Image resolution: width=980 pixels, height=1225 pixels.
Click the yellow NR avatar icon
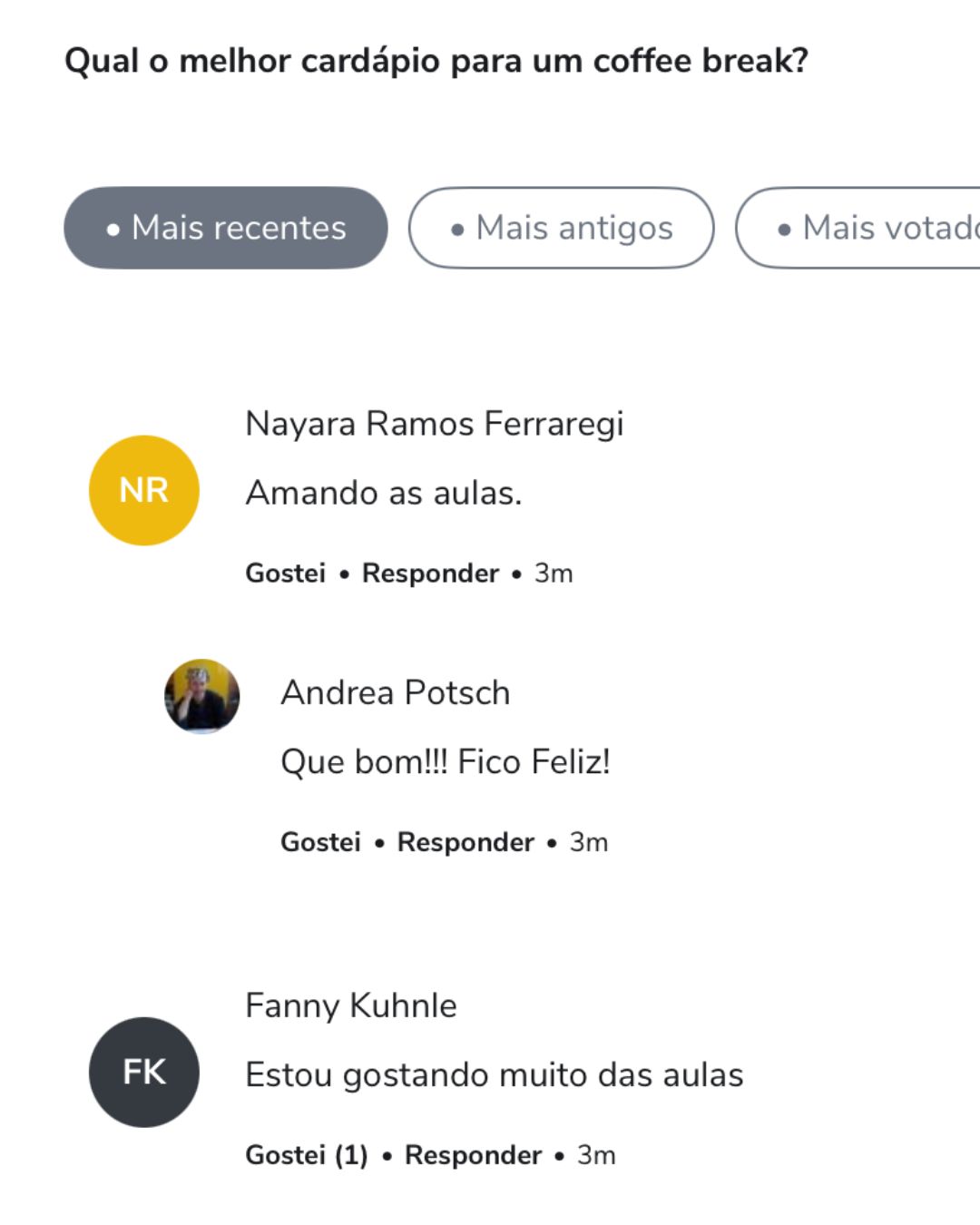tap(143, 490)
